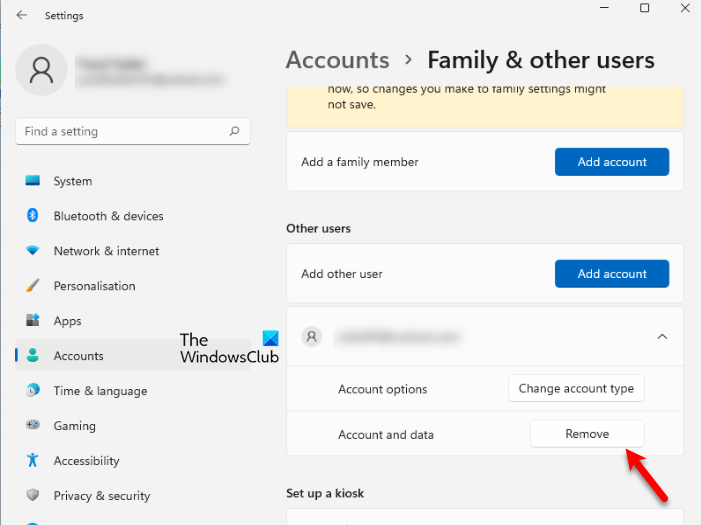
Task: Remove the account and data
Action: 587,434
